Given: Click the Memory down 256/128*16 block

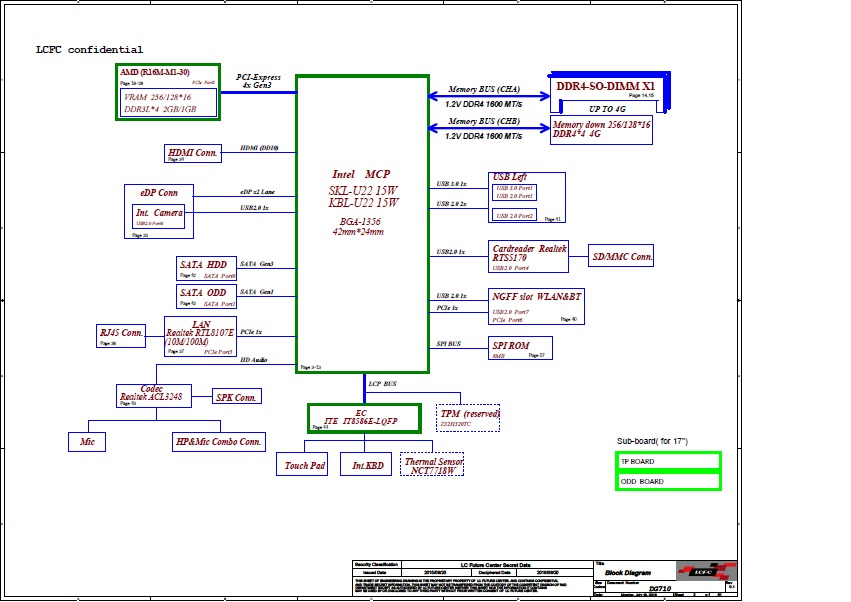Looking at the screenshot, I should click(x=601, y=130).
